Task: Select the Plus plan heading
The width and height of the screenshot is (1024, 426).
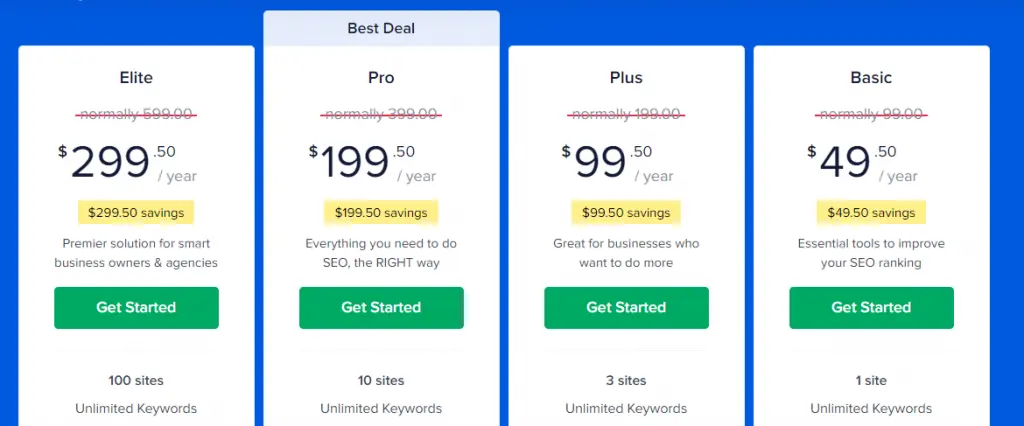Action: point(626,78)
